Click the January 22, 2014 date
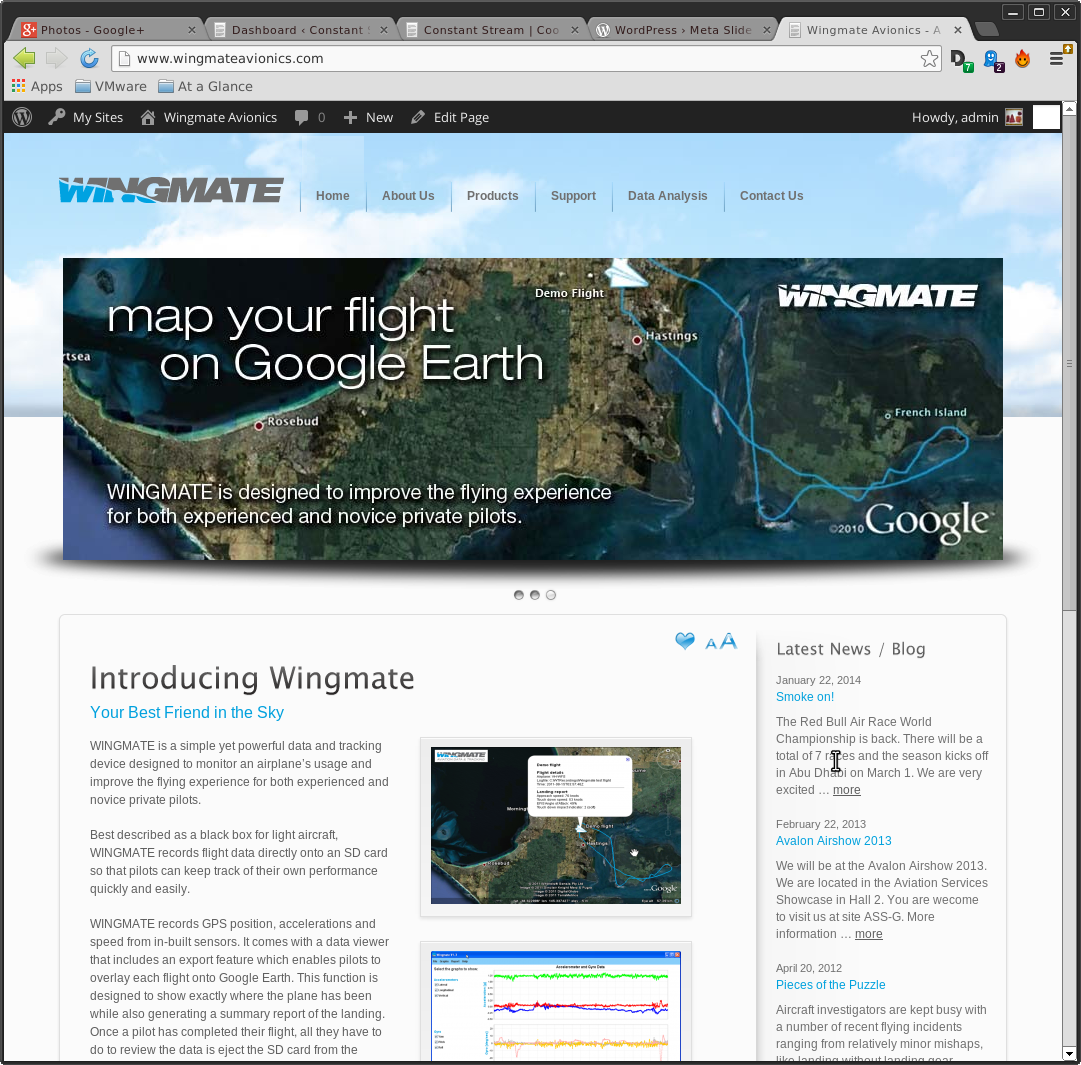1081x1065 pixels. click(818, 680)
